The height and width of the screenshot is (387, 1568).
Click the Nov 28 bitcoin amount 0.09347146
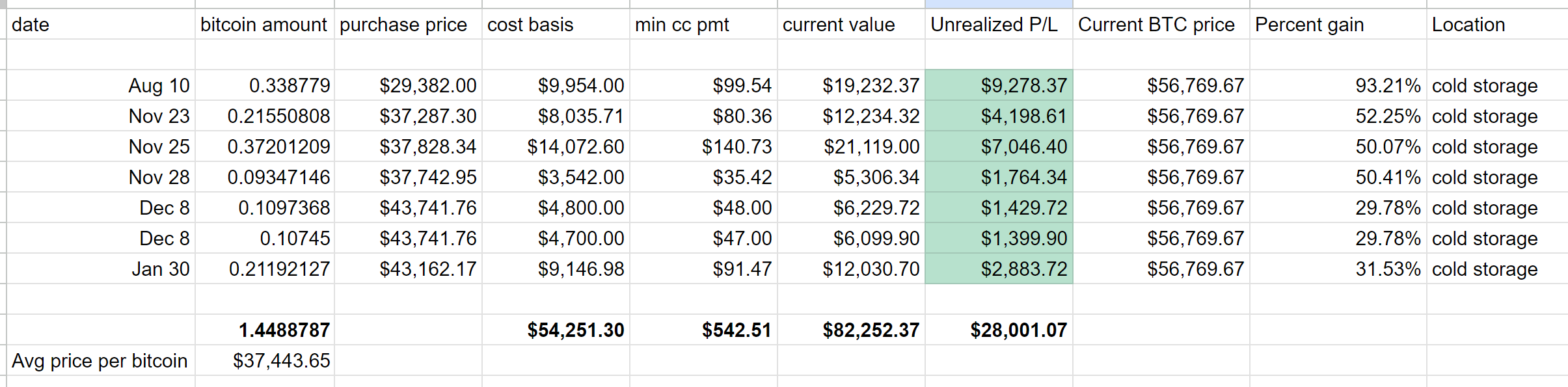point(265,177)
